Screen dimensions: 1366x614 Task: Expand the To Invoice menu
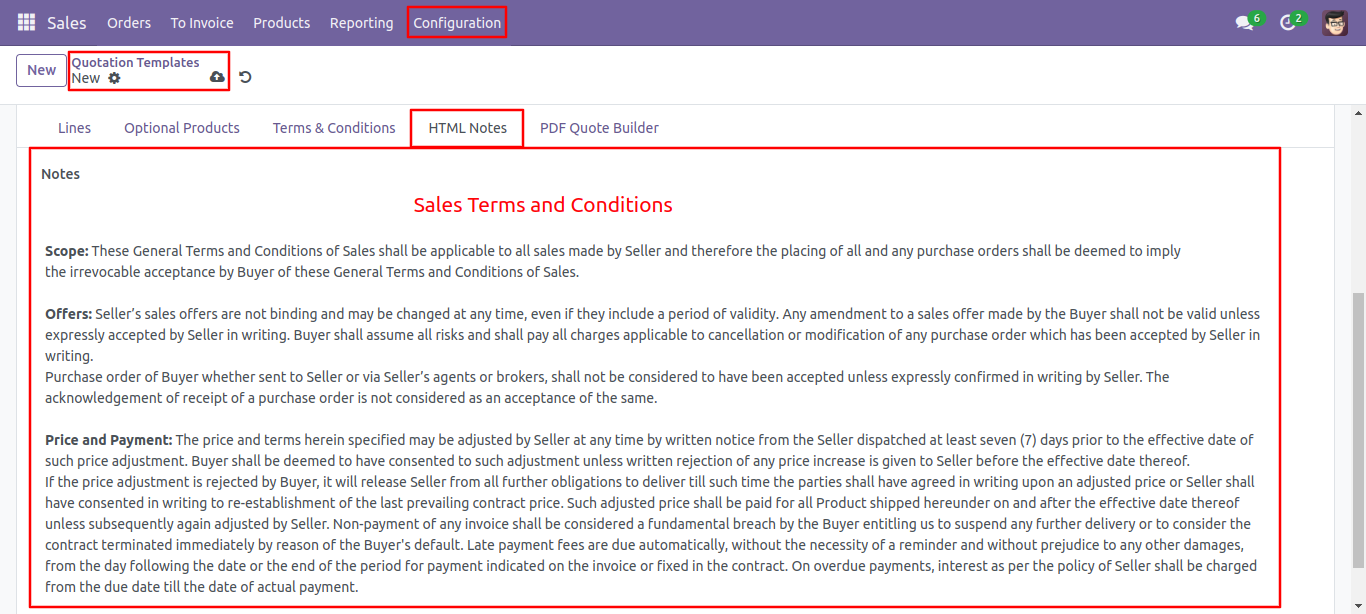tap(202, 22)
